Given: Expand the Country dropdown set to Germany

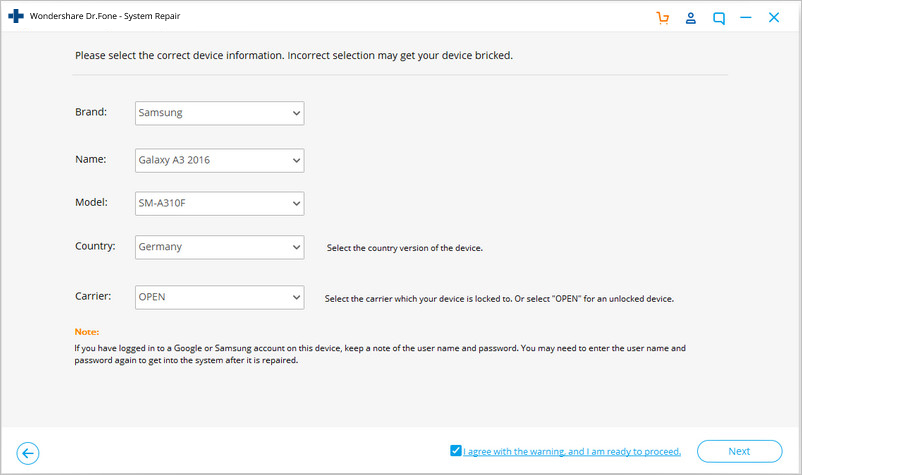Looking at the screenshot, I should click(x=219, y=247).
